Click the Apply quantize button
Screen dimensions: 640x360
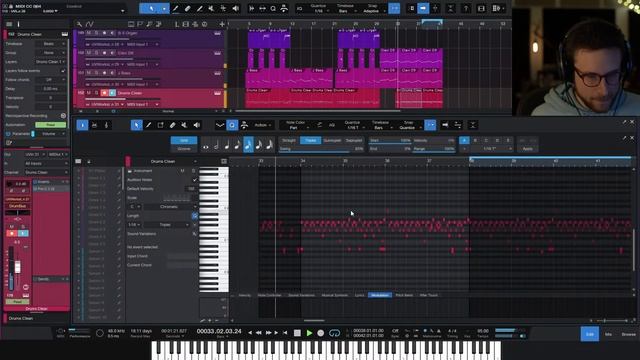click(527, 149)
